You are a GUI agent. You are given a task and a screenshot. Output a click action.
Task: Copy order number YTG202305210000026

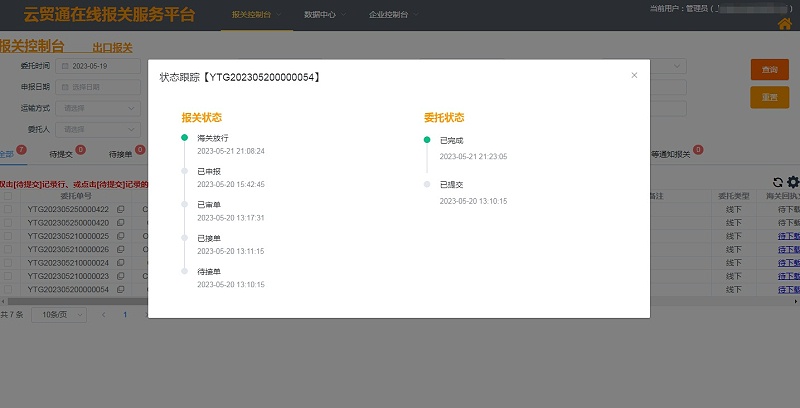click(120, 249)
